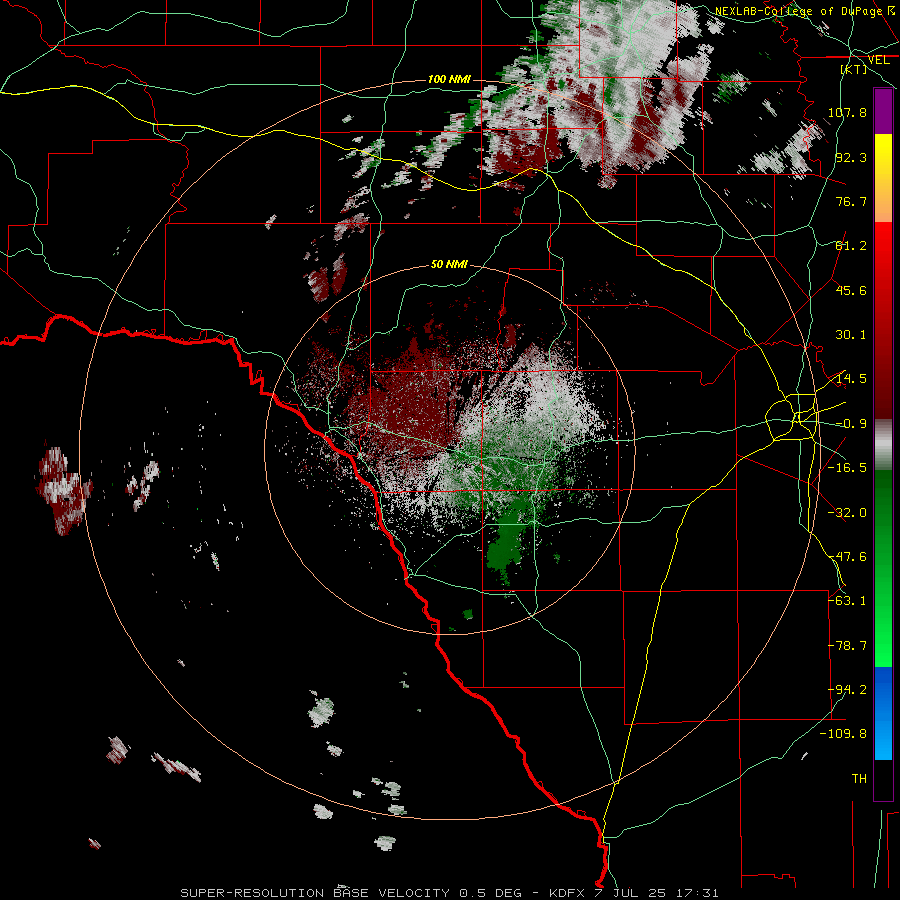Click the -32.0 velocity scale label
Image resolution: width=900 pixels, height=900 pixels.
click(847, 513)
